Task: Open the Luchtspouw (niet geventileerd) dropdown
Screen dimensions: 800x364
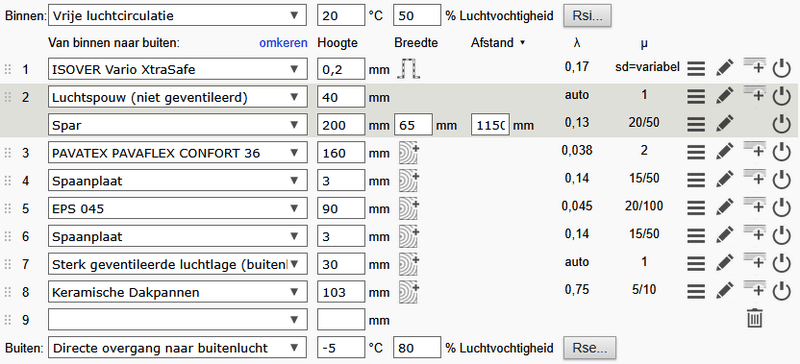Action: pos(178,96)
